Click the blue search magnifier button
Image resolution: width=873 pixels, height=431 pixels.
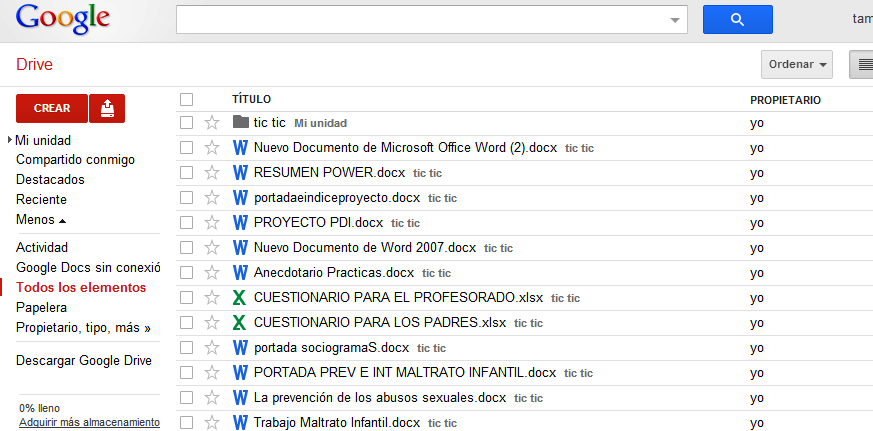(x=737, y=19)
